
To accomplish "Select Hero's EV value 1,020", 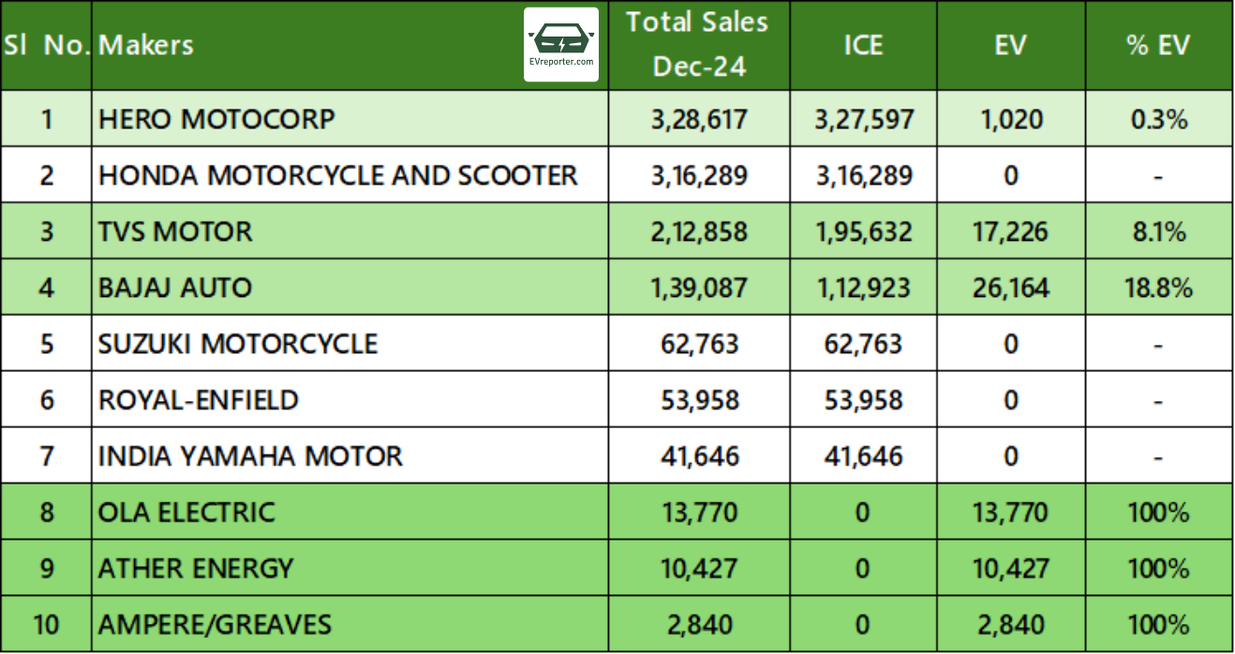I will (x=1011, y=119).
